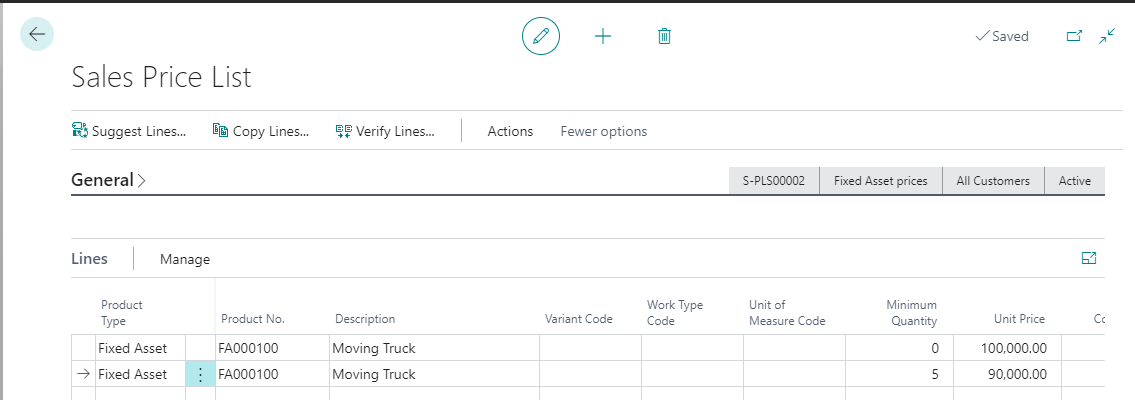This screenshot has height=400, width=1135.
Task: Open the Actions menu
Action: pos(510,131)
